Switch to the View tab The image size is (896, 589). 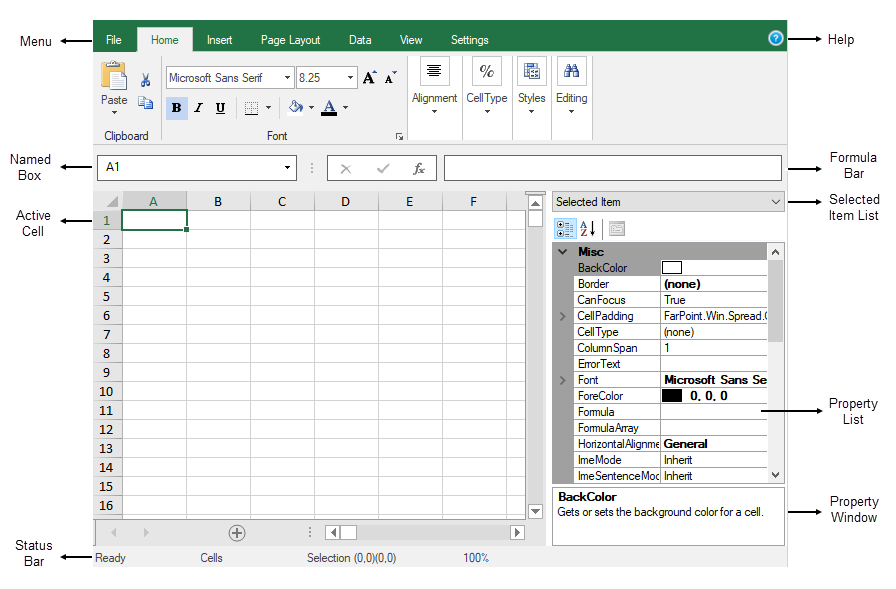point(411,40)
